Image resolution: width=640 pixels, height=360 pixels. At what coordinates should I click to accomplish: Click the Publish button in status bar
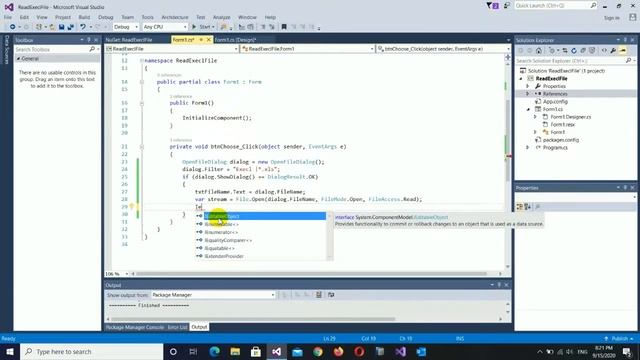(619, 338)
